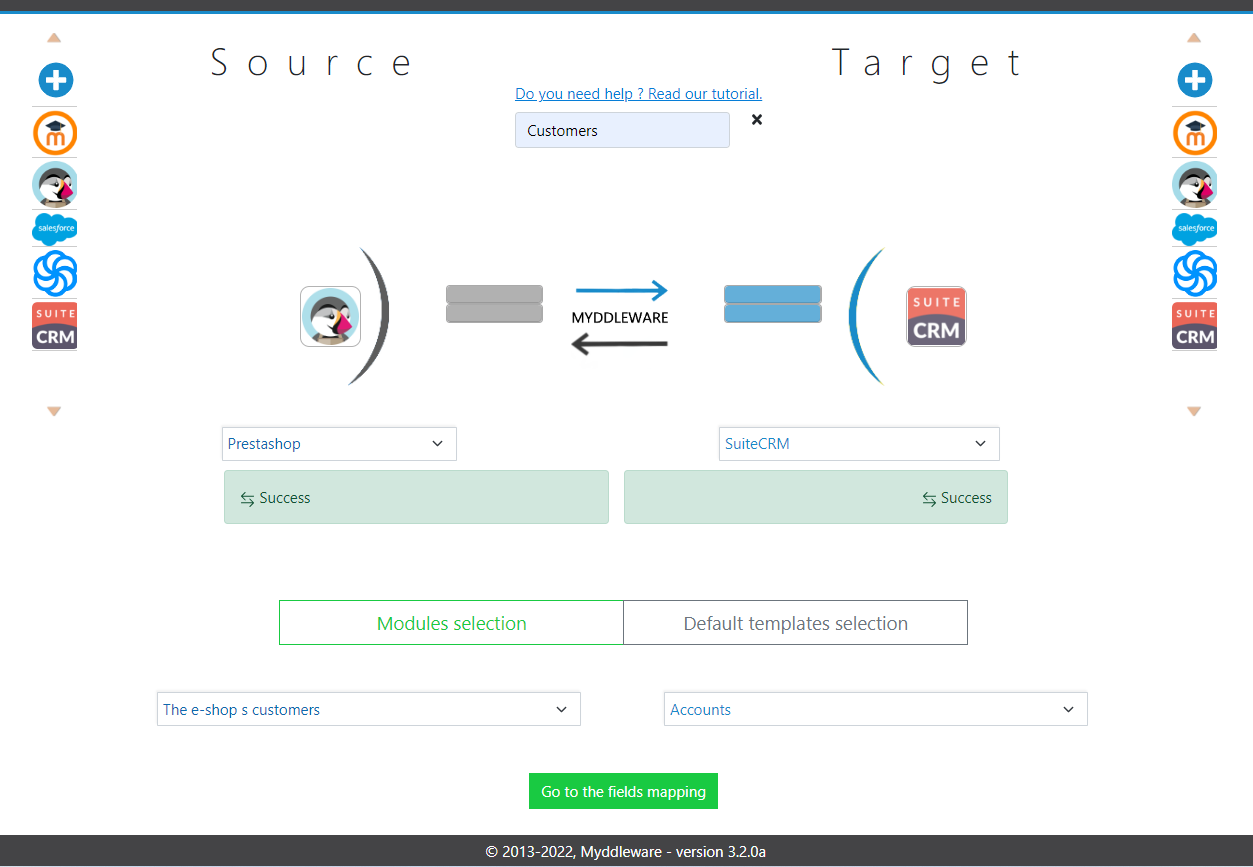Open the source application dropdown showing Prestashop
Image resolution: width=1253 pixels, height=867 pixels.
(338, 443)
